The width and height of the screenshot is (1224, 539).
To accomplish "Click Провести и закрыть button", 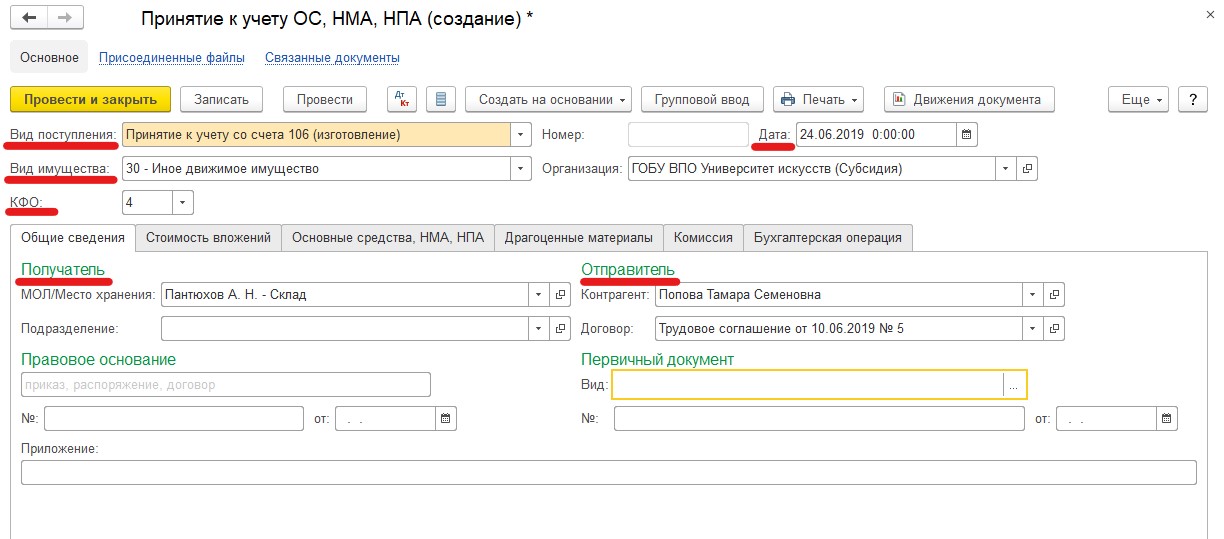I will (91, 99).
